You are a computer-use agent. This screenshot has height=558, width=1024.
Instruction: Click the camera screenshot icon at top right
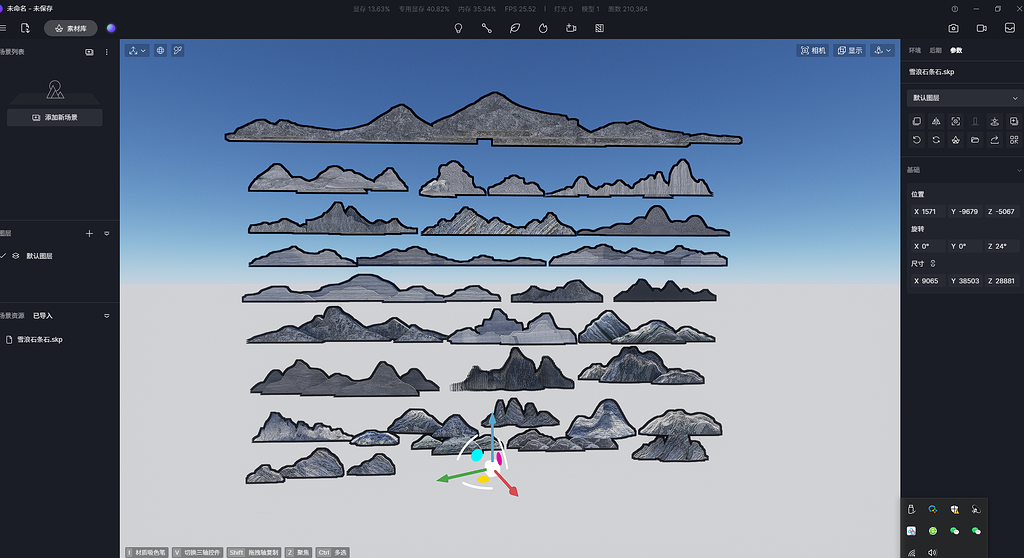point(954,29)
